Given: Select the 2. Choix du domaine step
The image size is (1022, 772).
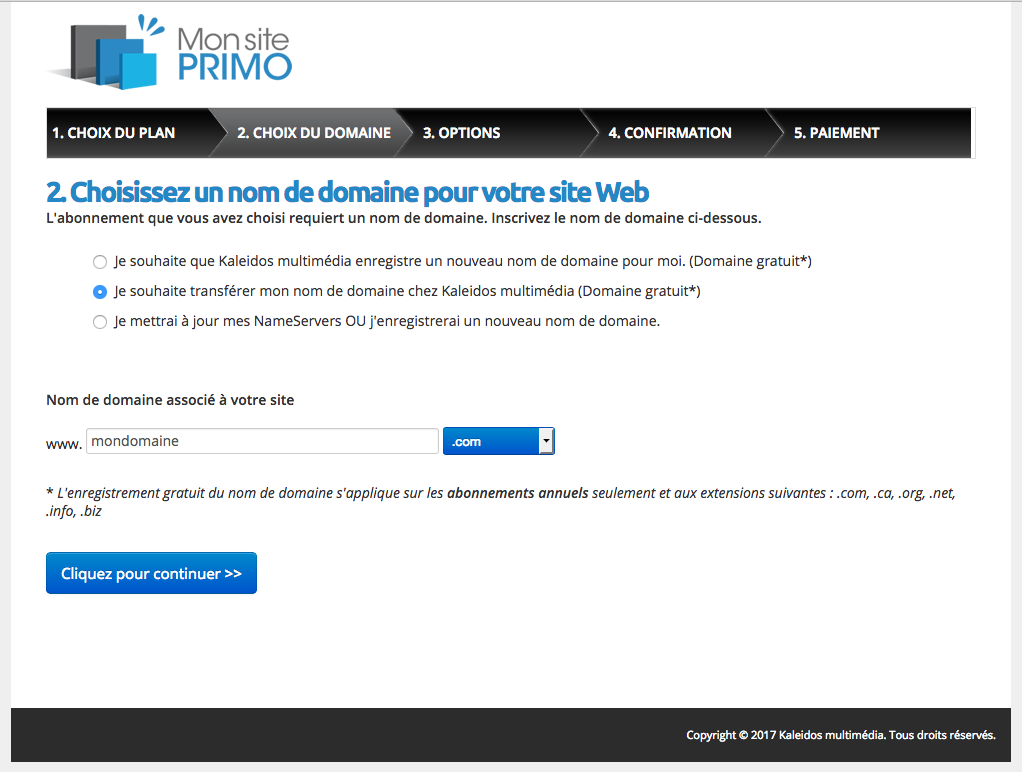Looking at the screenshot, I should click(x=314, y=133).
